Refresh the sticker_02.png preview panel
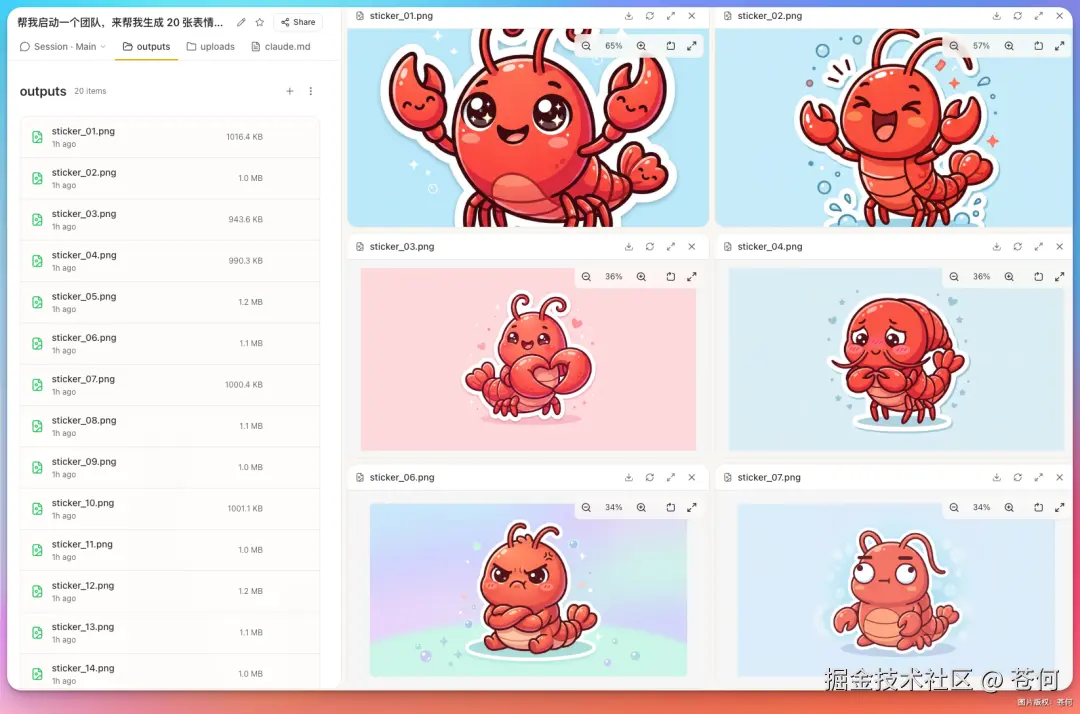 pos(1017,16)
